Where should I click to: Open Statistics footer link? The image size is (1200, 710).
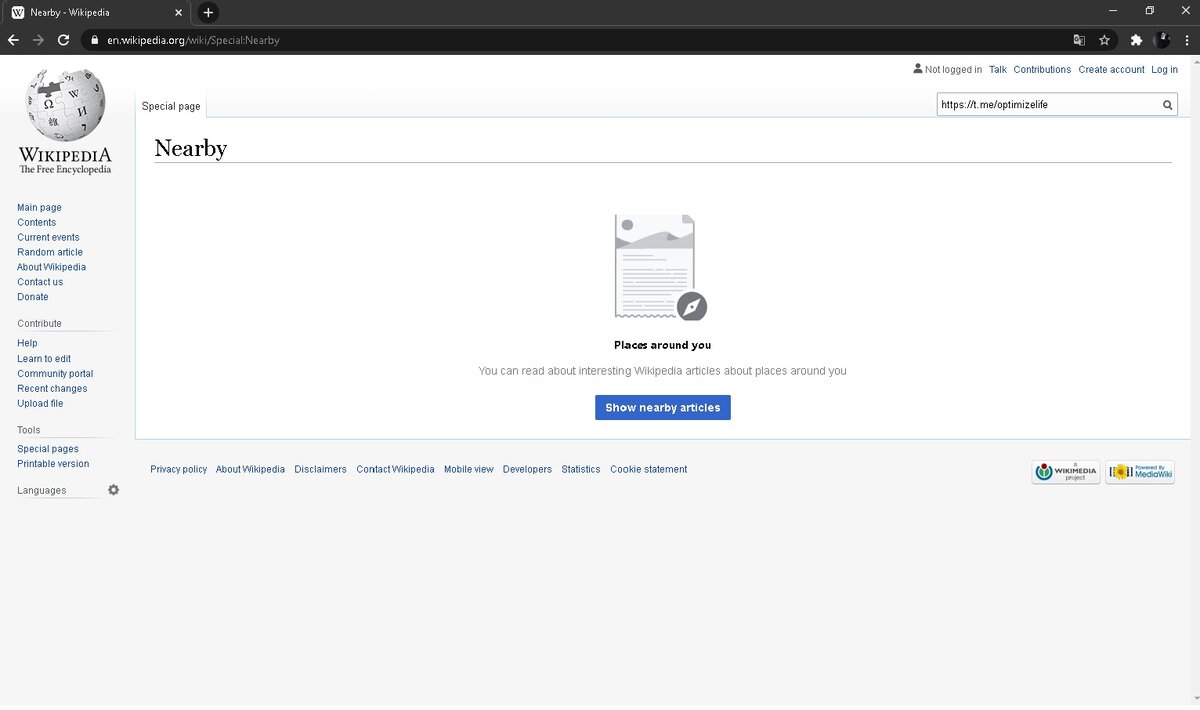point(581,470)
